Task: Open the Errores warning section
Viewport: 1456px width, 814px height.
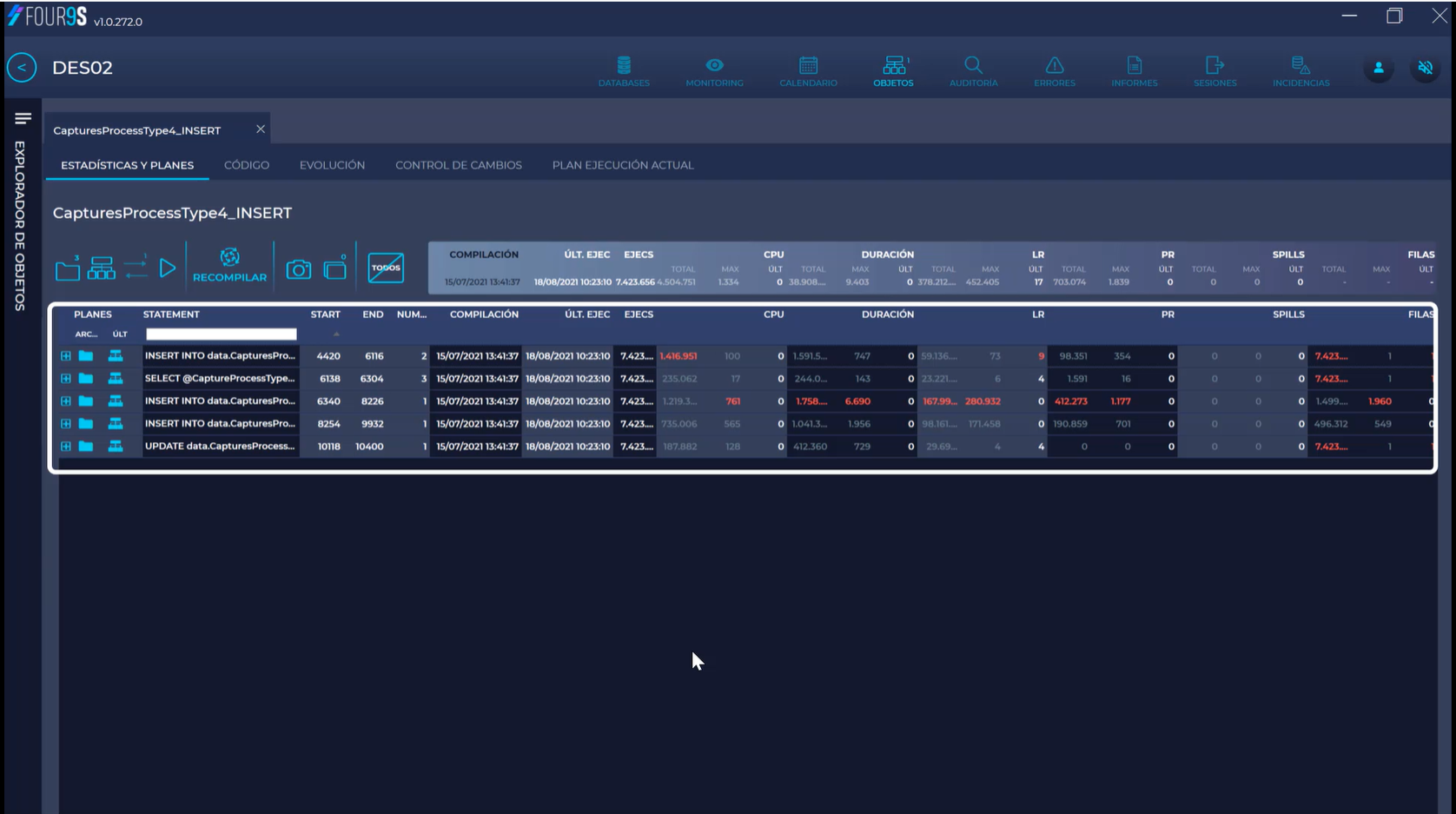Action: click(1054, 71)
